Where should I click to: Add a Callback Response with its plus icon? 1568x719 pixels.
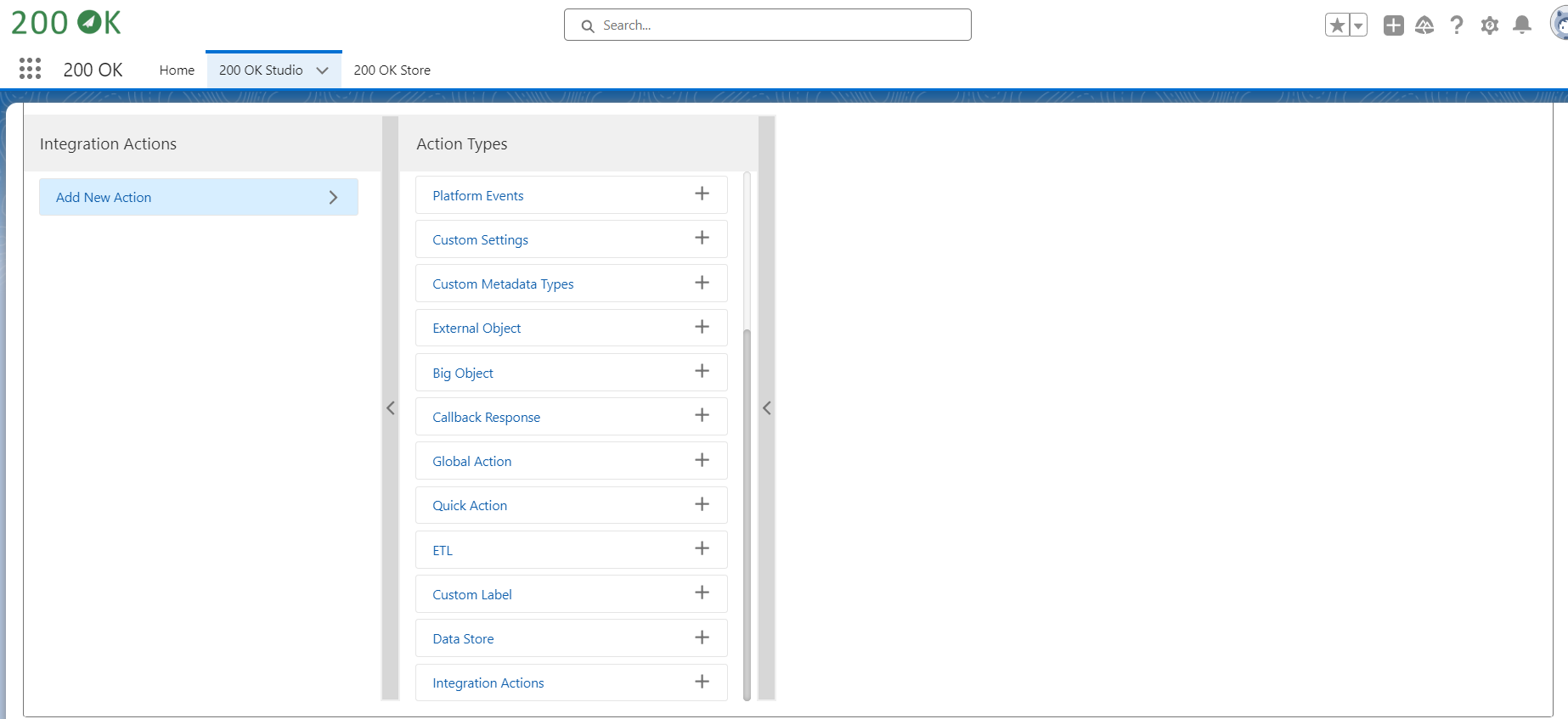(x=702, y=415)
